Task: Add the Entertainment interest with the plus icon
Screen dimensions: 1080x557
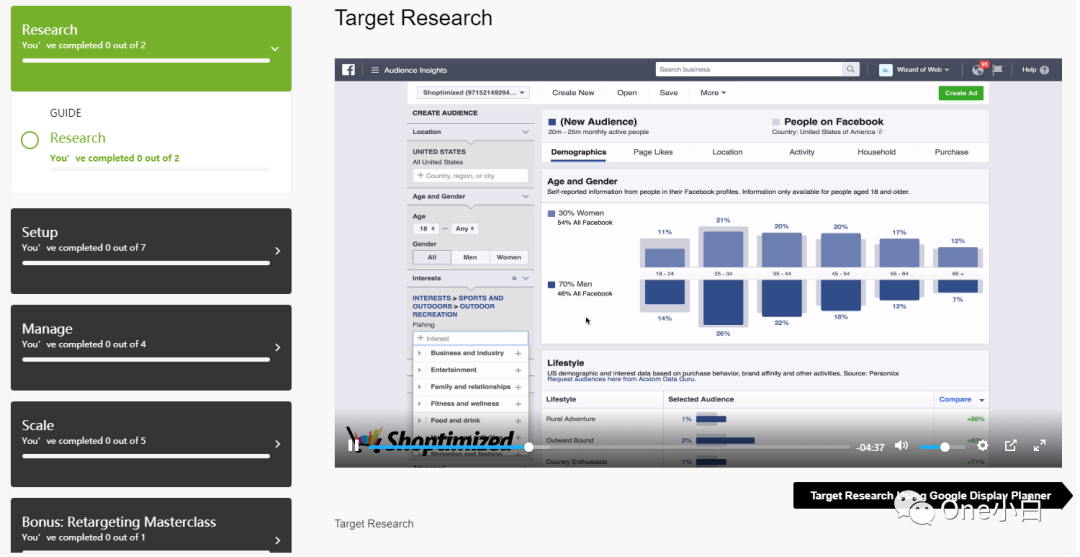Action: pos(519,370)
